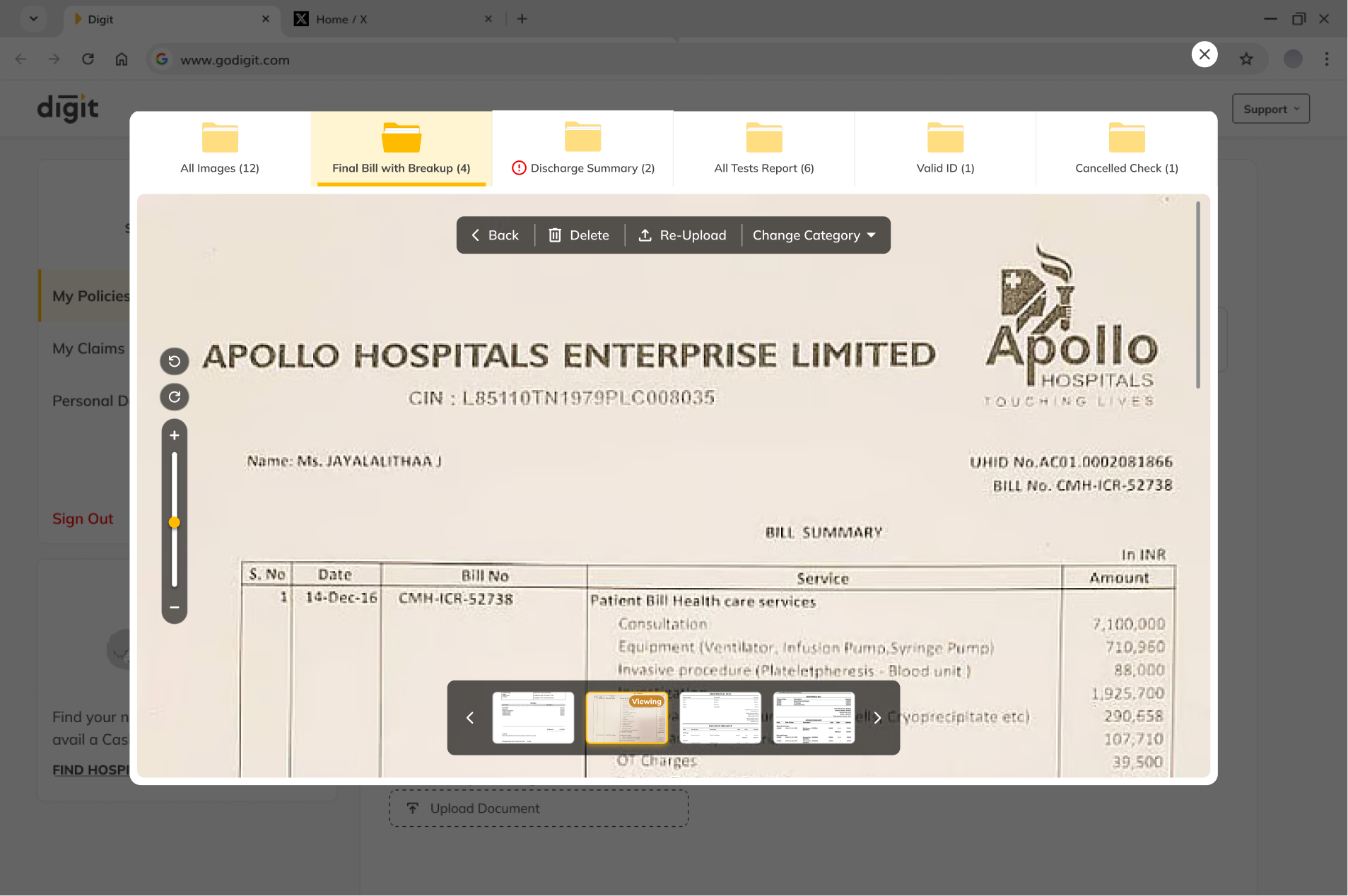
Task: Re-Upload the current document
Action: (682, 235)
